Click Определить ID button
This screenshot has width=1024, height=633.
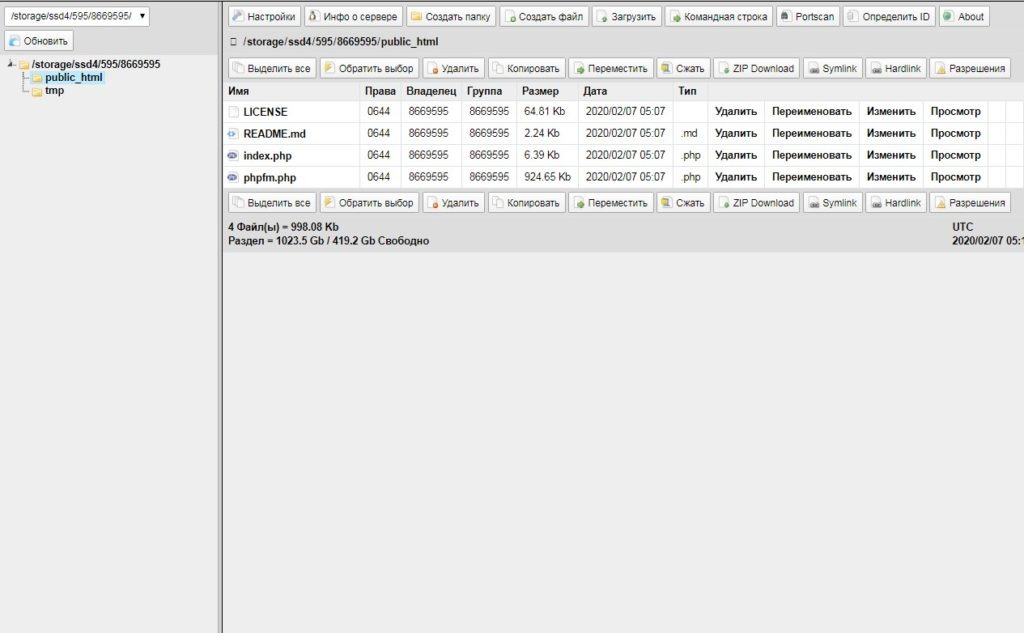pyautogui.click(x=889, y=16)
